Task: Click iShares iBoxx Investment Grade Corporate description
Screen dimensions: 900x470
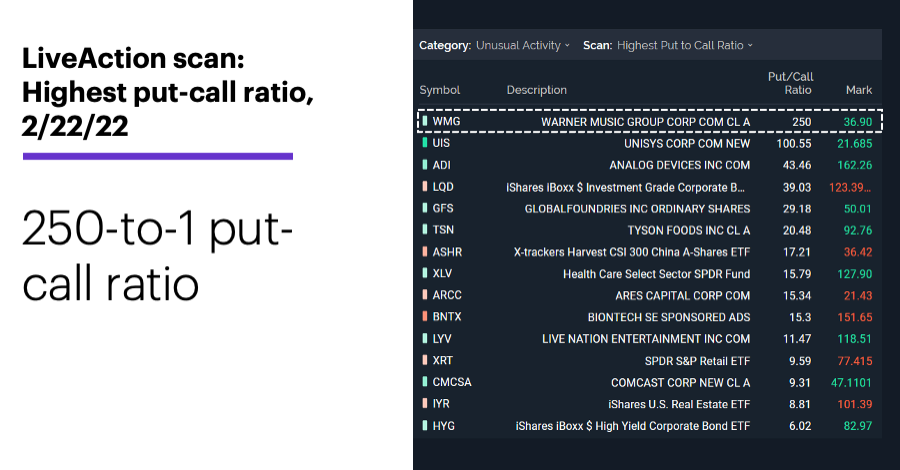Action: click(x=625, y=187)
